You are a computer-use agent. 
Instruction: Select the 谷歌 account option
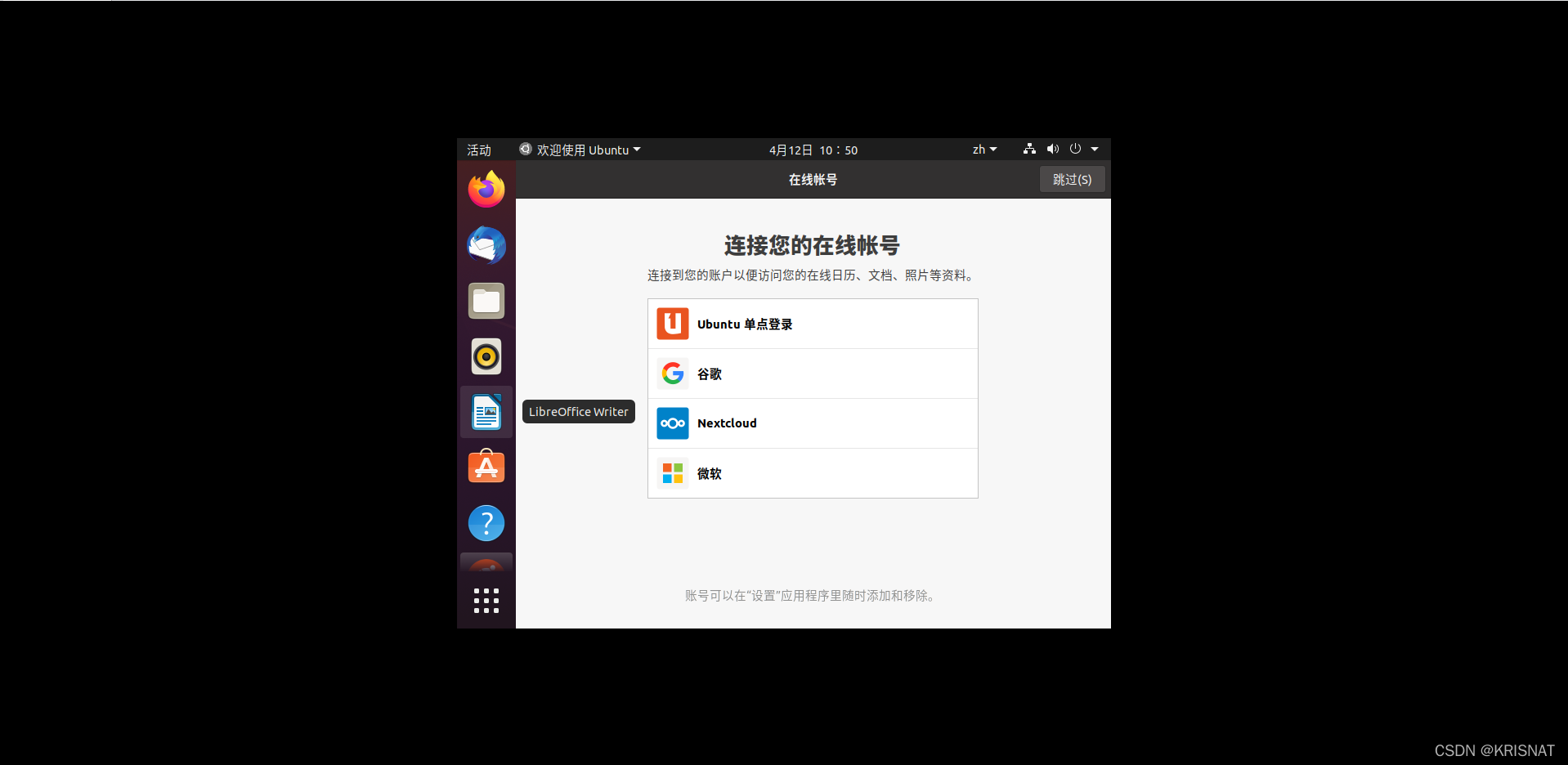click(813, 374)
